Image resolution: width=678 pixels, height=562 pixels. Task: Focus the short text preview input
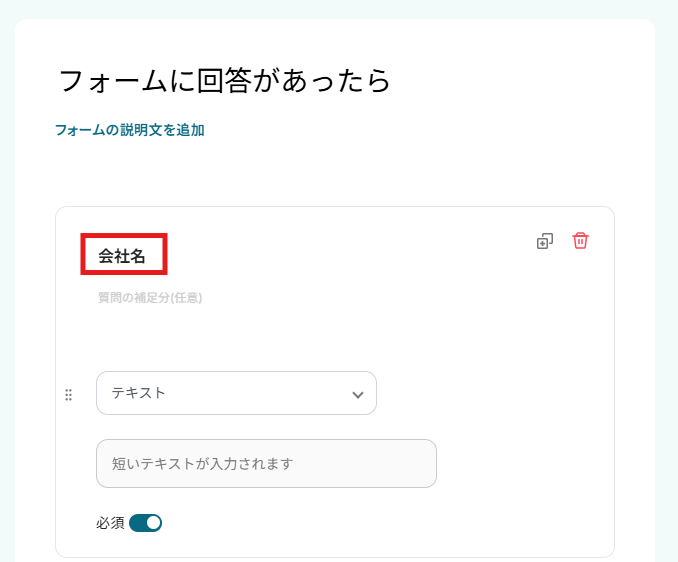pos(266,464)
